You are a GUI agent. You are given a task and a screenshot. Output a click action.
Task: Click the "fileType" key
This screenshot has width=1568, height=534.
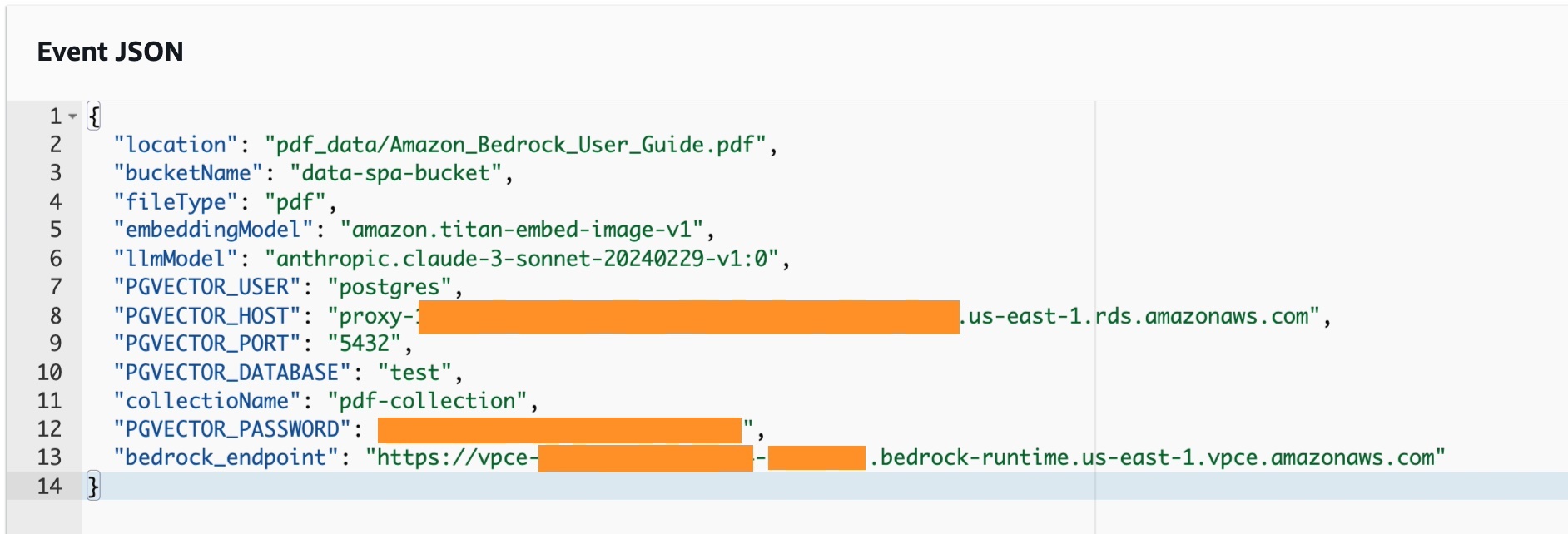(176, 202)
